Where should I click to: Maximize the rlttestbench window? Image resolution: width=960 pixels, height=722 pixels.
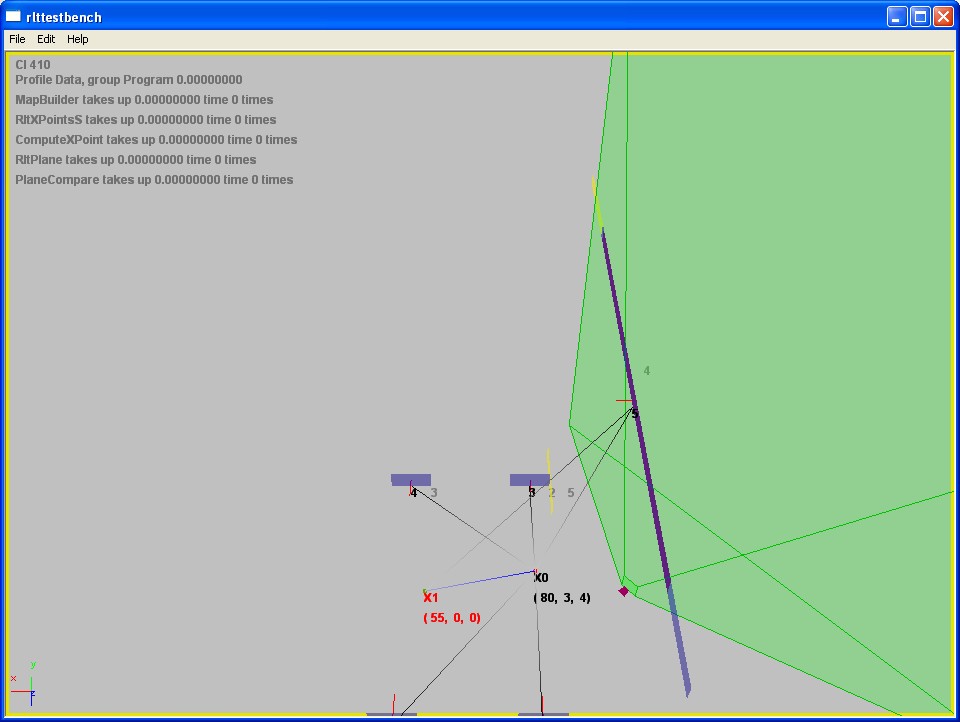[x=919, y=16]
